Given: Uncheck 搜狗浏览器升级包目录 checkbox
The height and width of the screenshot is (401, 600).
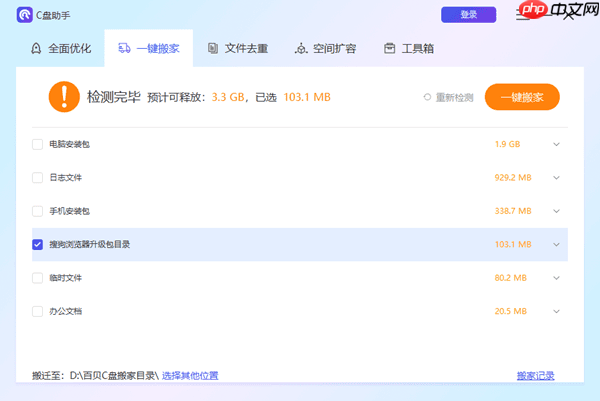Looking at the screenshot, I should click(x=38, y=244).
